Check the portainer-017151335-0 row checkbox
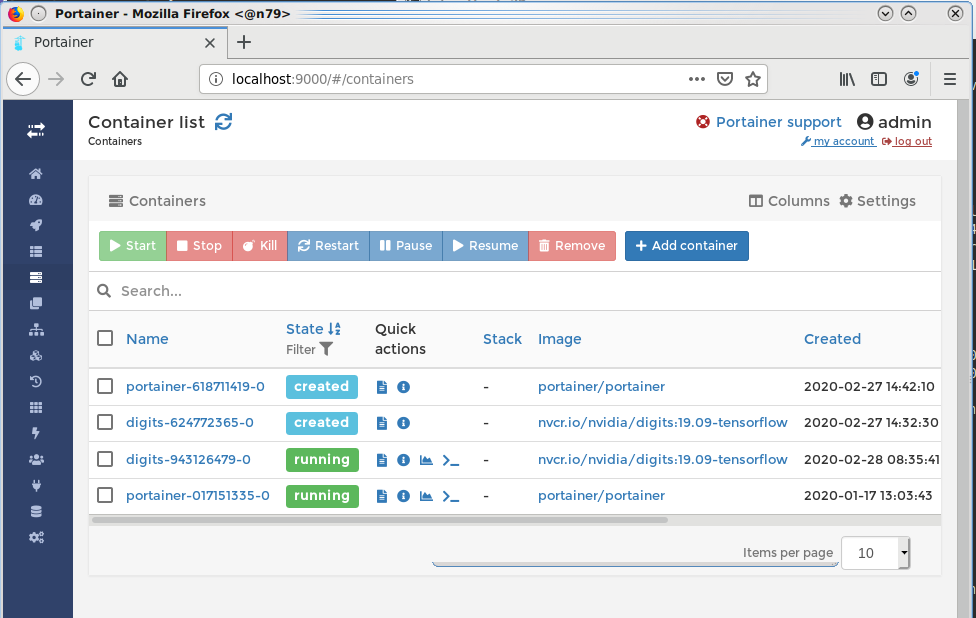This screenshot has height=618, width=976. pos(105,495)
